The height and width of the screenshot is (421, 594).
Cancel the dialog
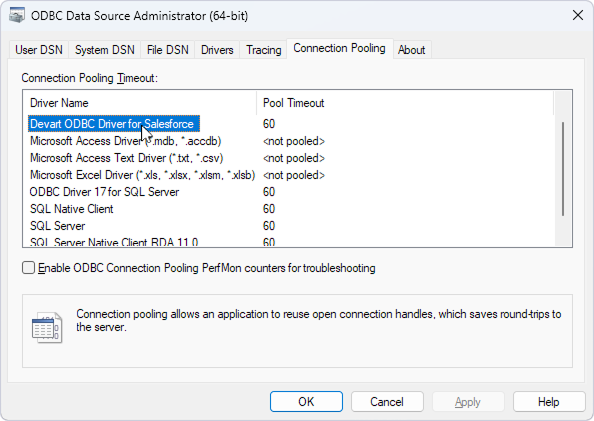[387, 402]
